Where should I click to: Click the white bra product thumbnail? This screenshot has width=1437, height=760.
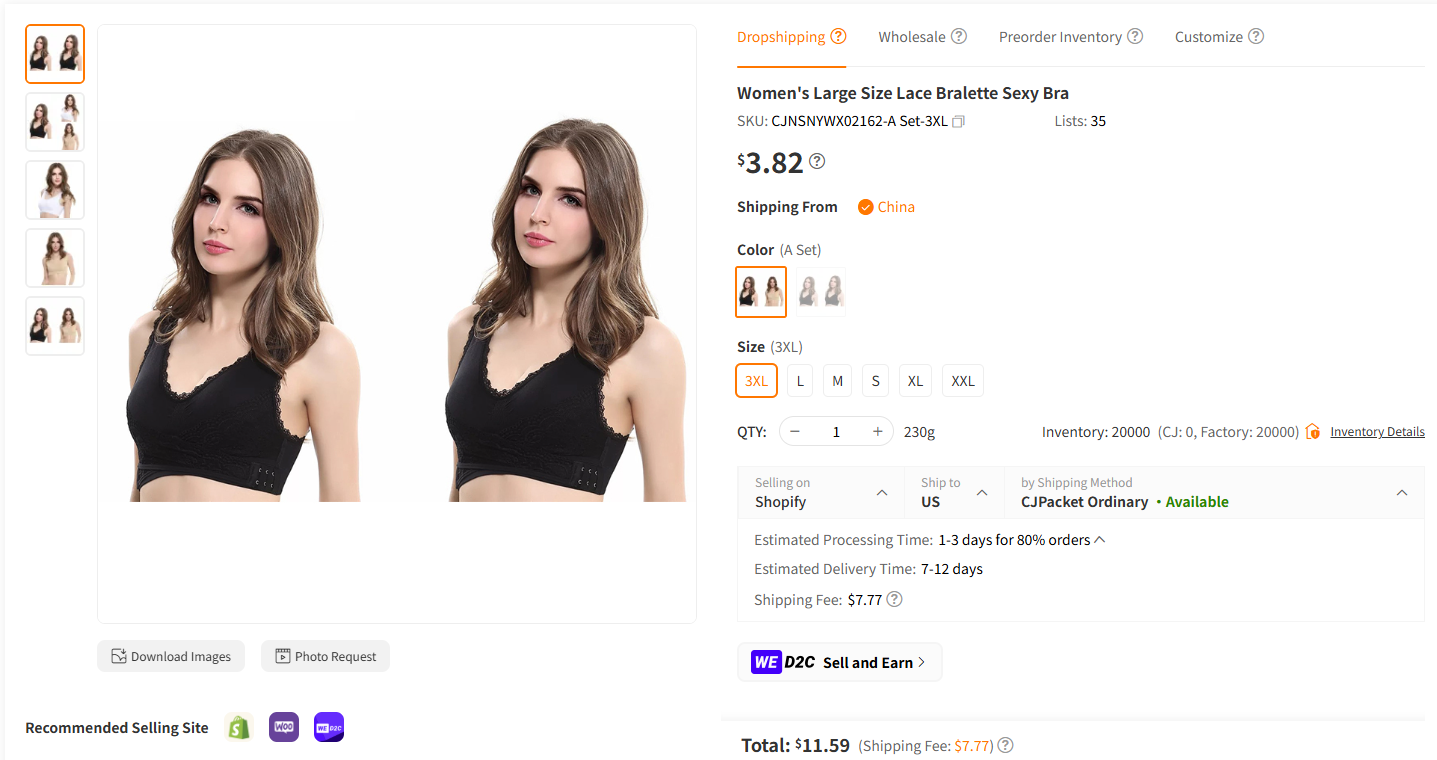[55, 189]
